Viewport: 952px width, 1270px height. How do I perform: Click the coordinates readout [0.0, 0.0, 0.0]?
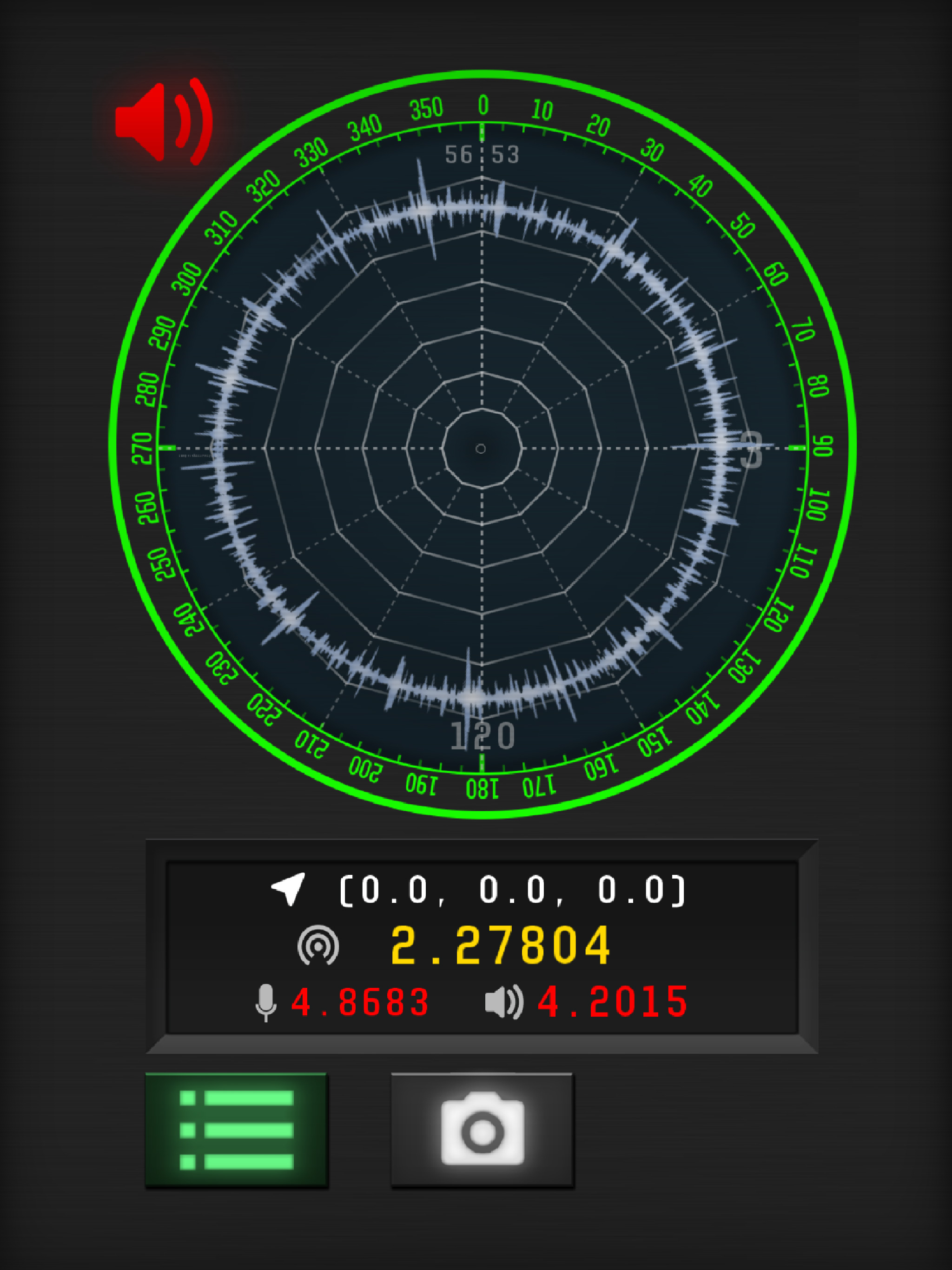[x=512, y=890]
